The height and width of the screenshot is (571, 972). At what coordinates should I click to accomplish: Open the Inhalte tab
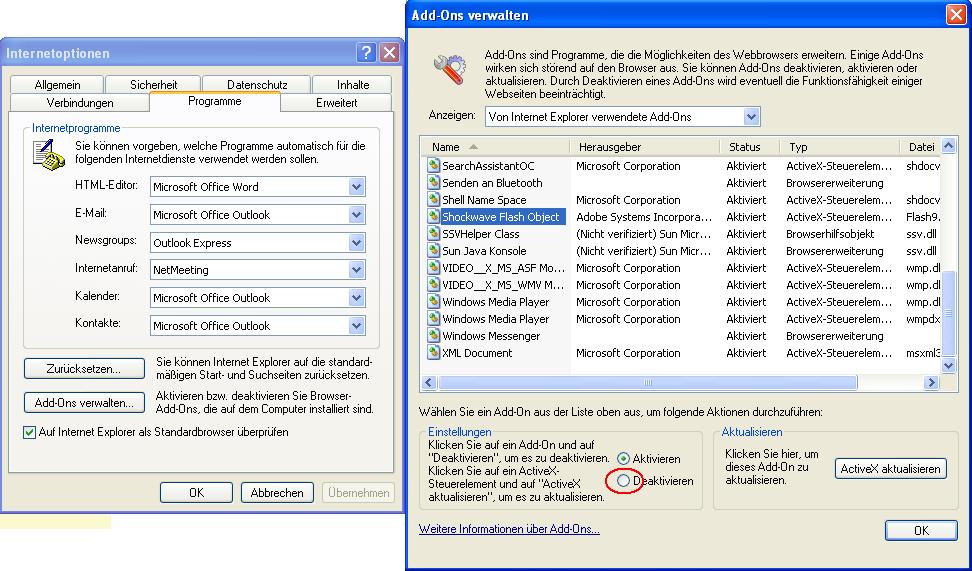353,84
